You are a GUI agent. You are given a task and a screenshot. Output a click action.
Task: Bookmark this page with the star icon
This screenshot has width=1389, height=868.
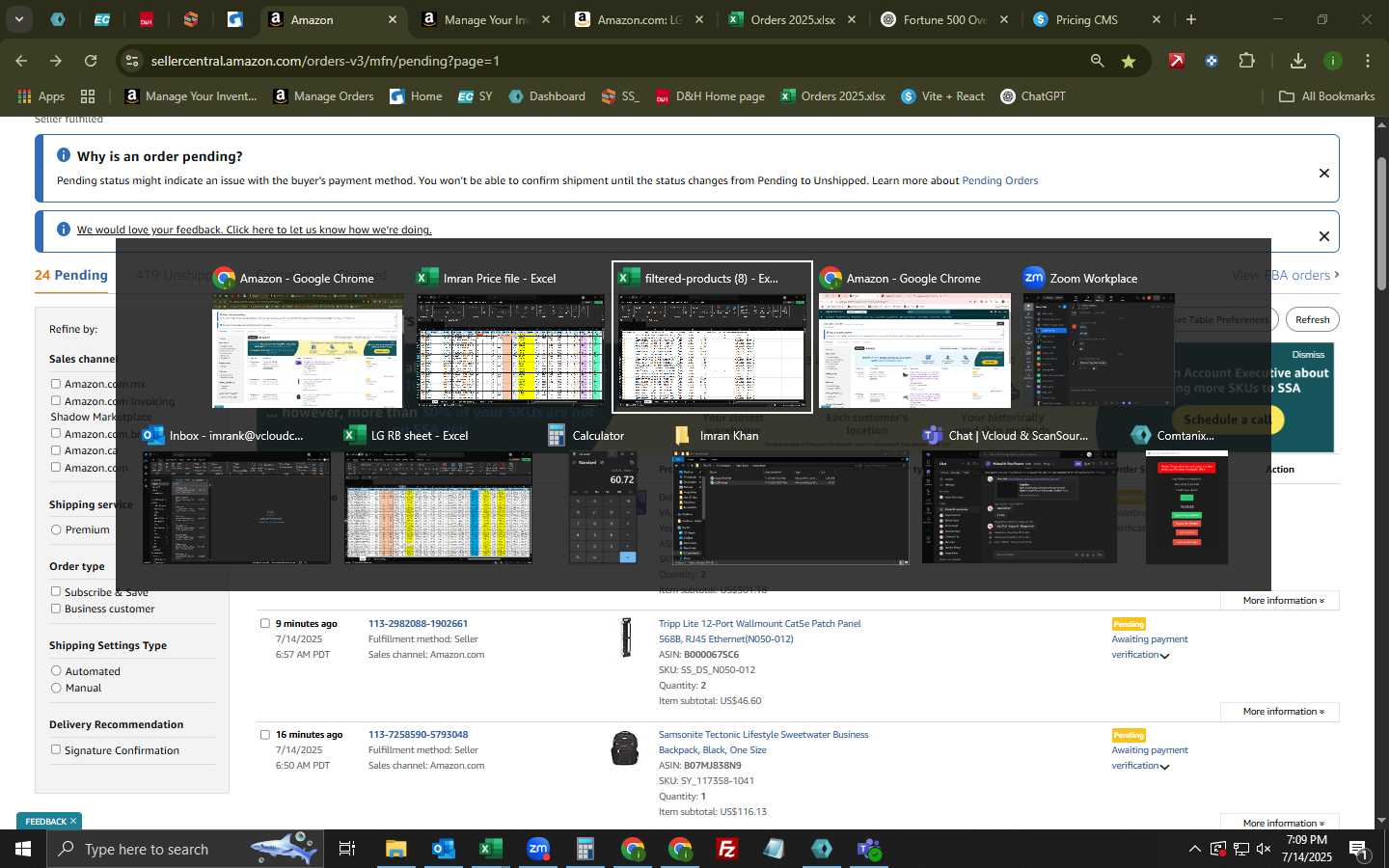tap(1129, 61)
